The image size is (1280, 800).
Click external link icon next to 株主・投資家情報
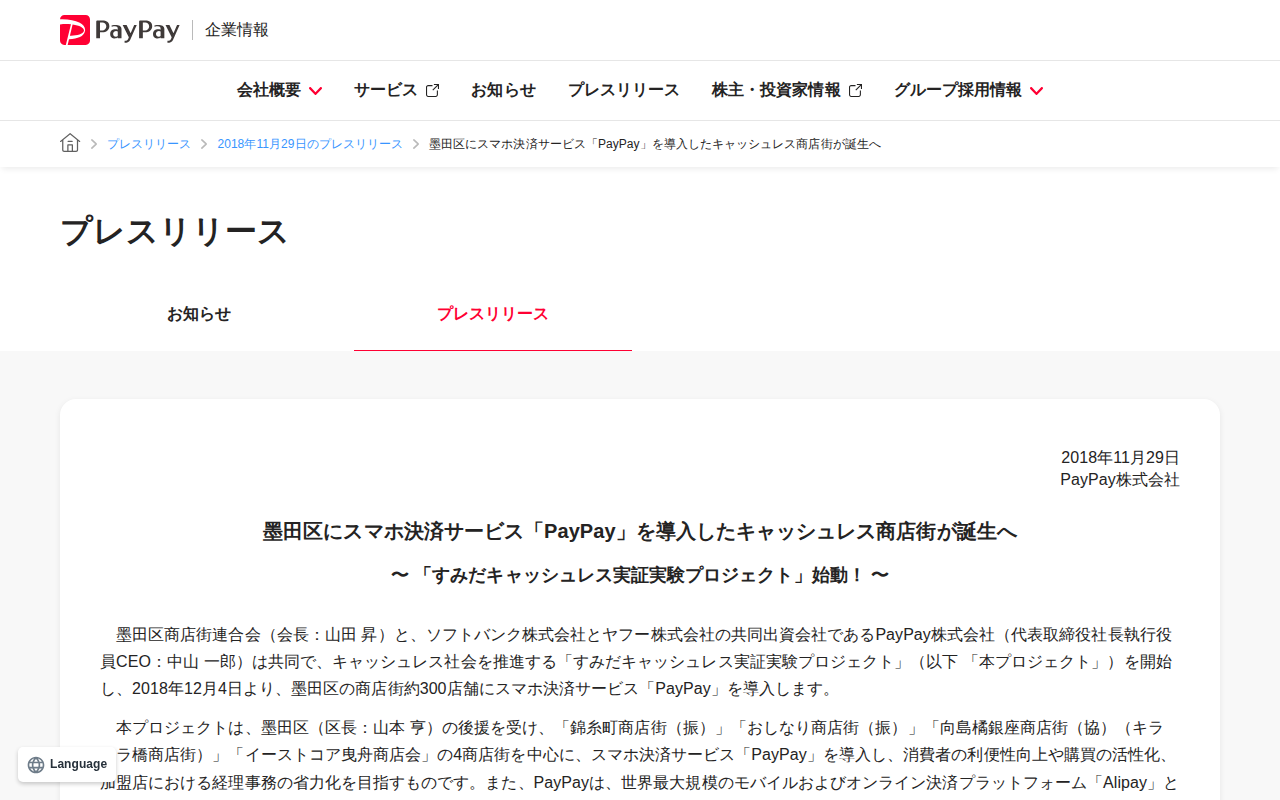855,90
